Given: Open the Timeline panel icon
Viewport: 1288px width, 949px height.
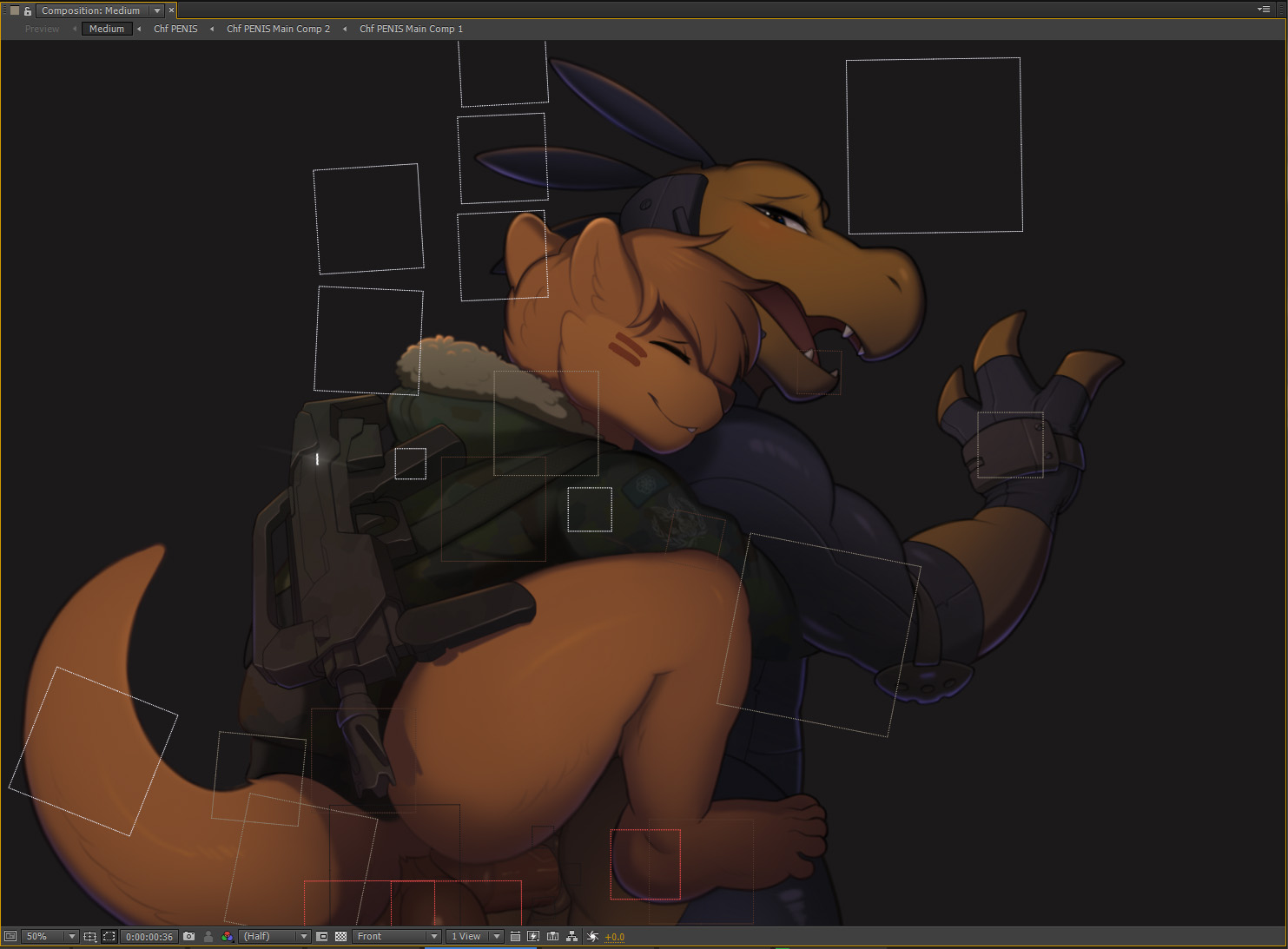Looking at the screenshot, I should click(552, 936).
